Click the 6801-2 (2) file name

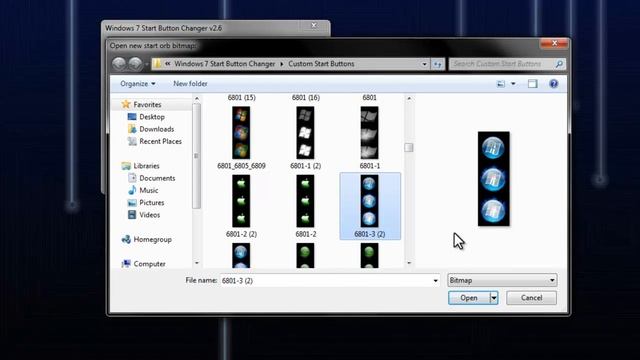[x=241, y=234]
